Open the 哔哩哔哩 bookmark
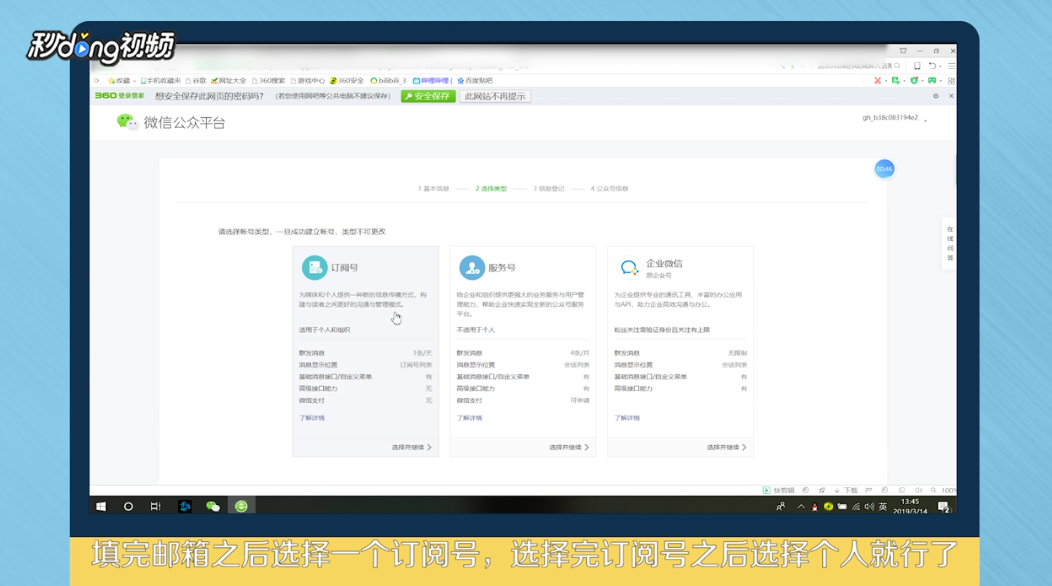Viewport: 1052px width, 586px height. pyautogui.click(x=432, y=81)
